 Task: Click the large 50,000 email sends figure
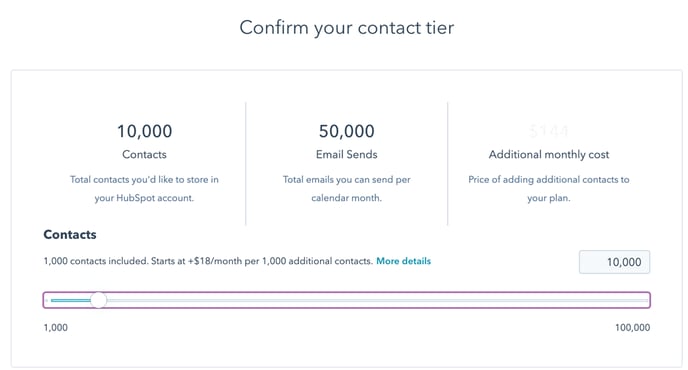347,131
